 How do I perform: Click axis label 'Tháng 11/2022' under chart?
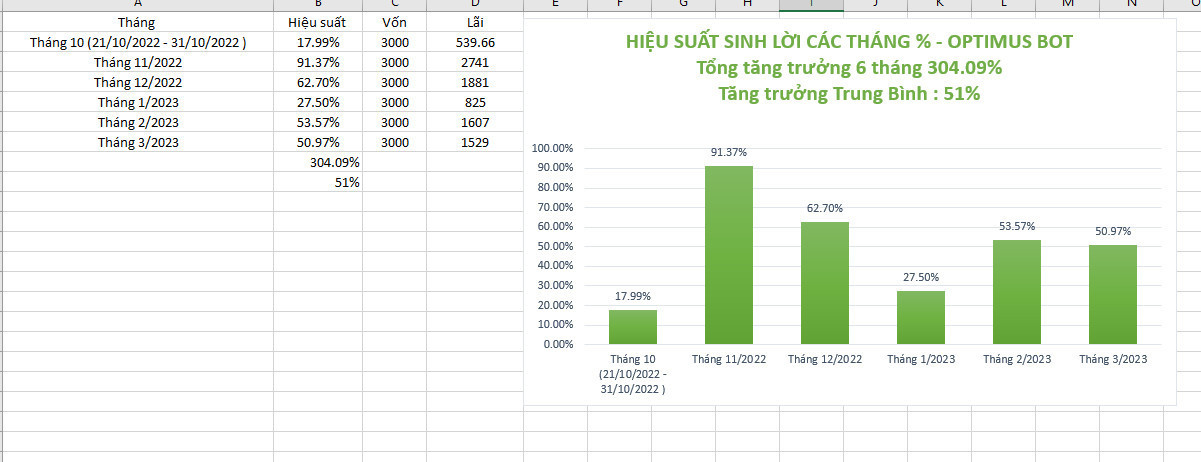(729, 359)
